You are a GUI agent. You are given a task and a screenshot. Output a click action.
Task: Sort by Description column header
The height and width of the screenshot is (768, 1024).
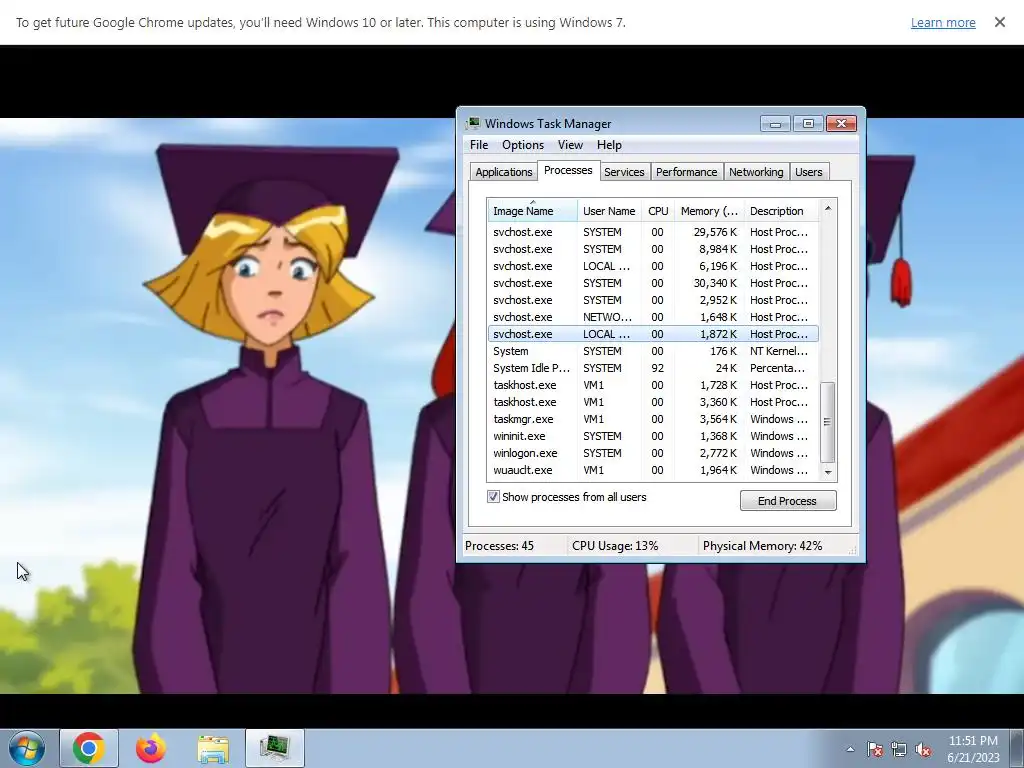click(x=781, y=211)
